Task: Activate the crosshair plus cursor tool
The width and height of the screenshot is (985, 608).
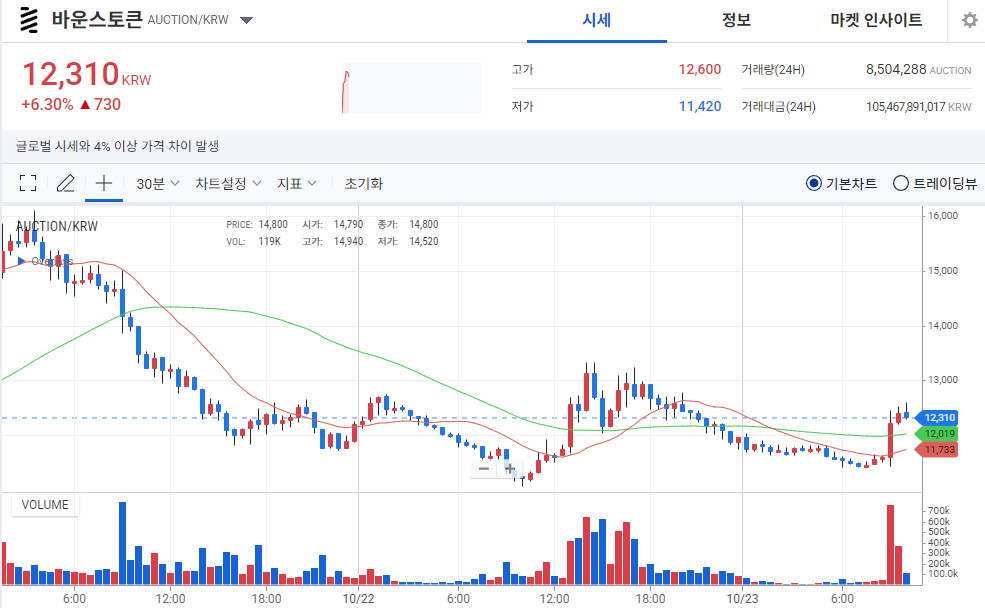Action: pos(103,182)
